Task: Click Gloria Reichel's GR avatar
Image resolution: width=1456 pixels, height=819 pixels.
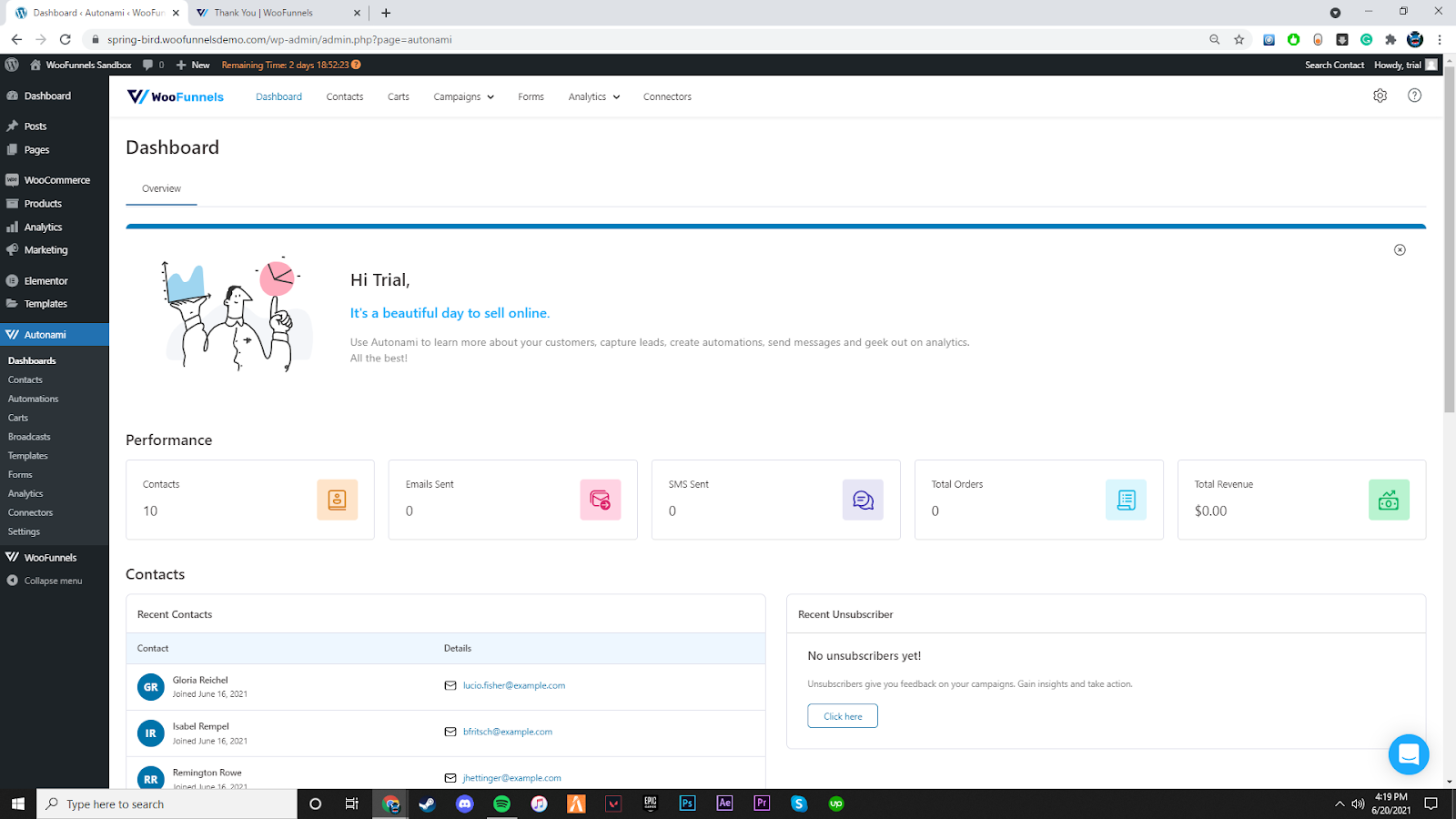Action: tap(151, 687)
